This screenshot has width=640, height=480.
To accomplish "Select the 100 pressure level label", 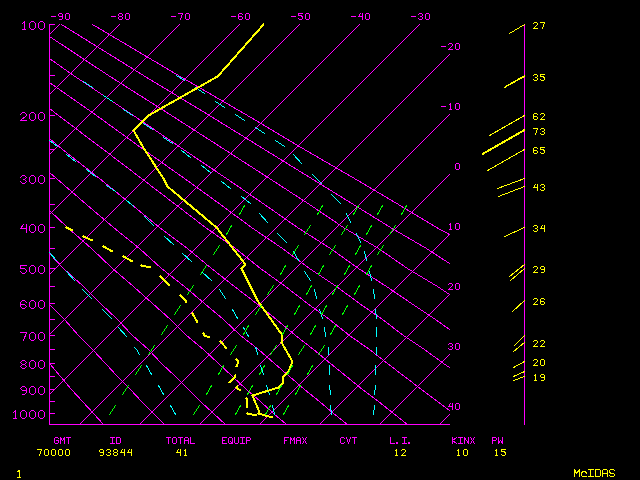I will pyautogui.click(x=33, y=25).
